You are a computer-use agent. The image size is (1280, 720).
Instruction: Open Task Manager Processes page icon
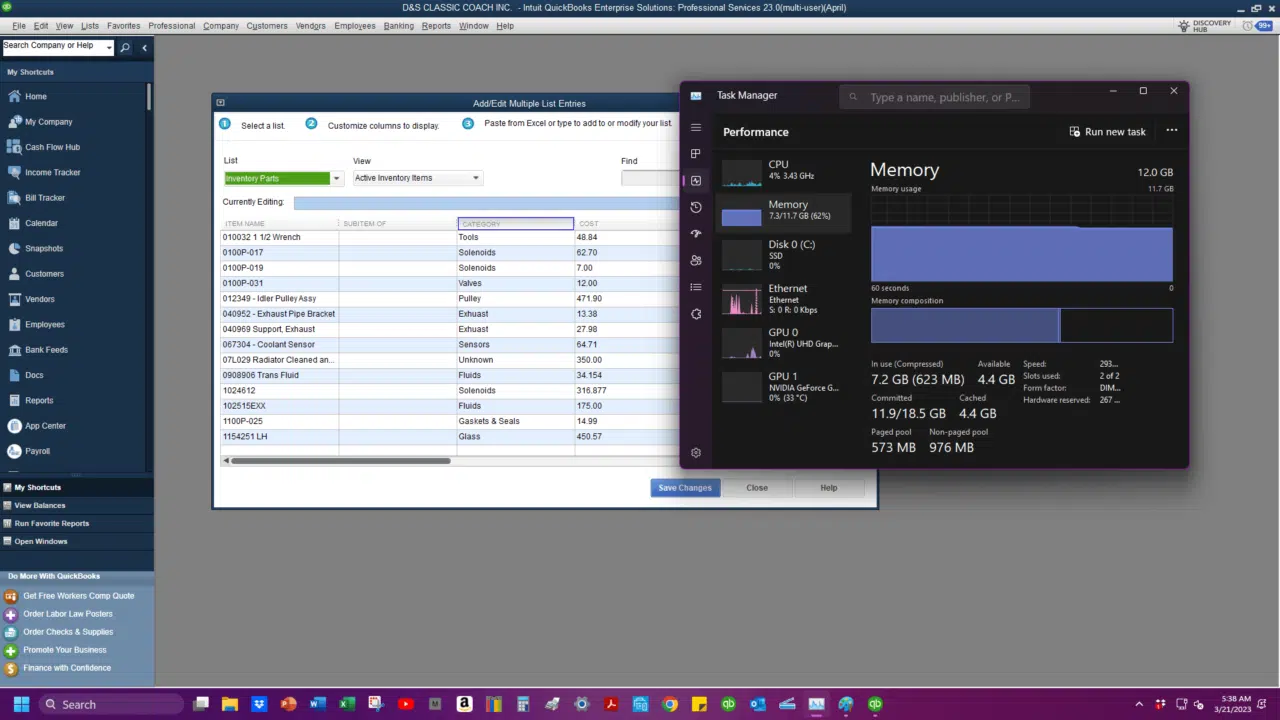pyautogui.click(x=696, y=154)
